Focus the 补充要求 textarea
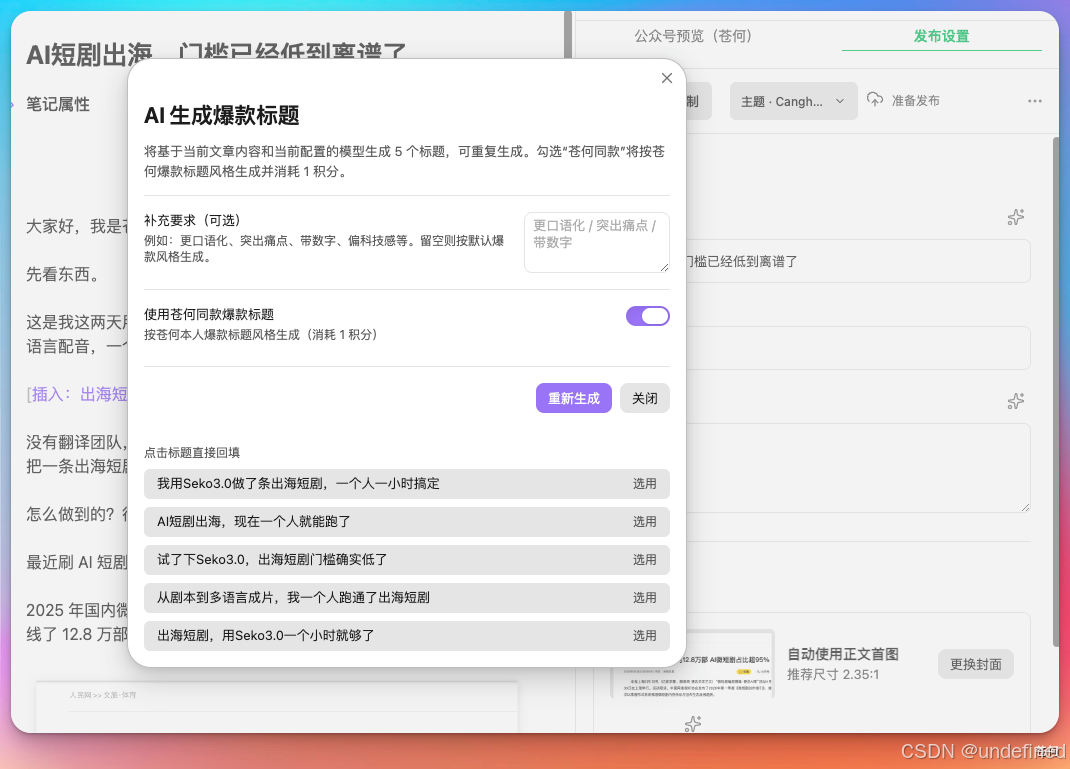Viewport: 1070px width, 769px height. (596, 242)
